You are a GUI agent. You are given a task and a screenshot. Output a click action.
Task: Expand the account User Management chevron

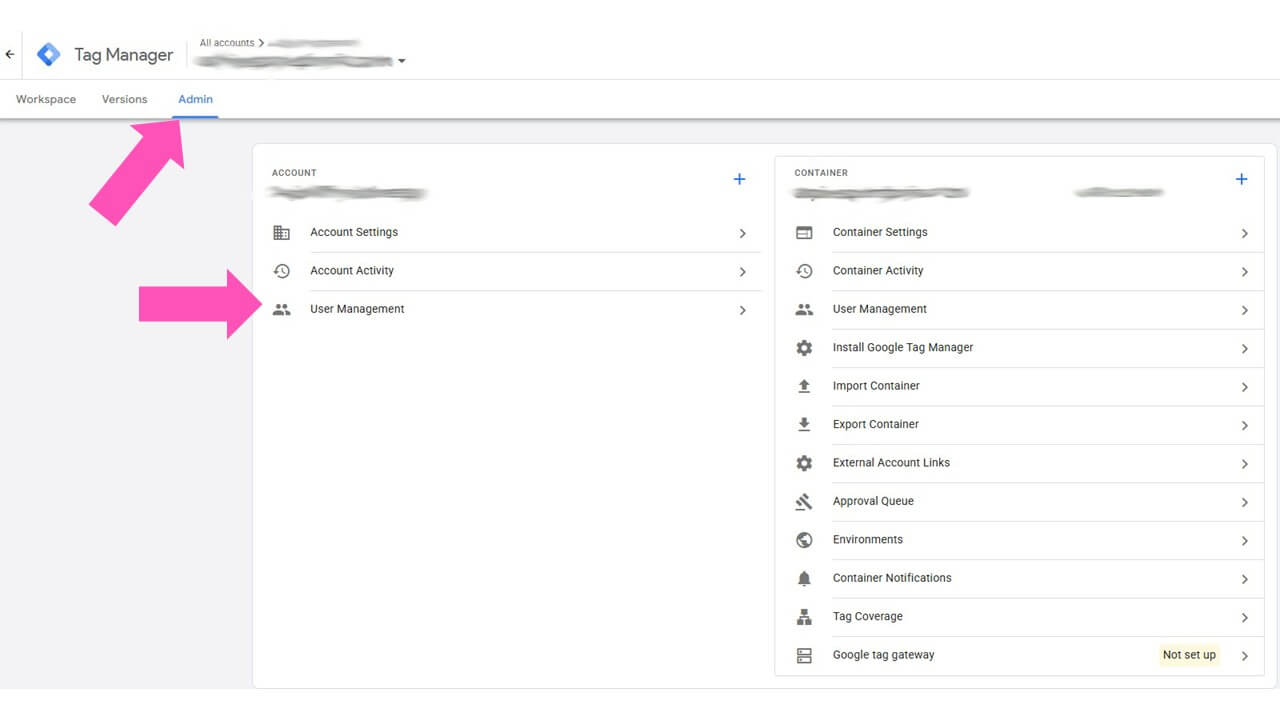coord(743,310)
